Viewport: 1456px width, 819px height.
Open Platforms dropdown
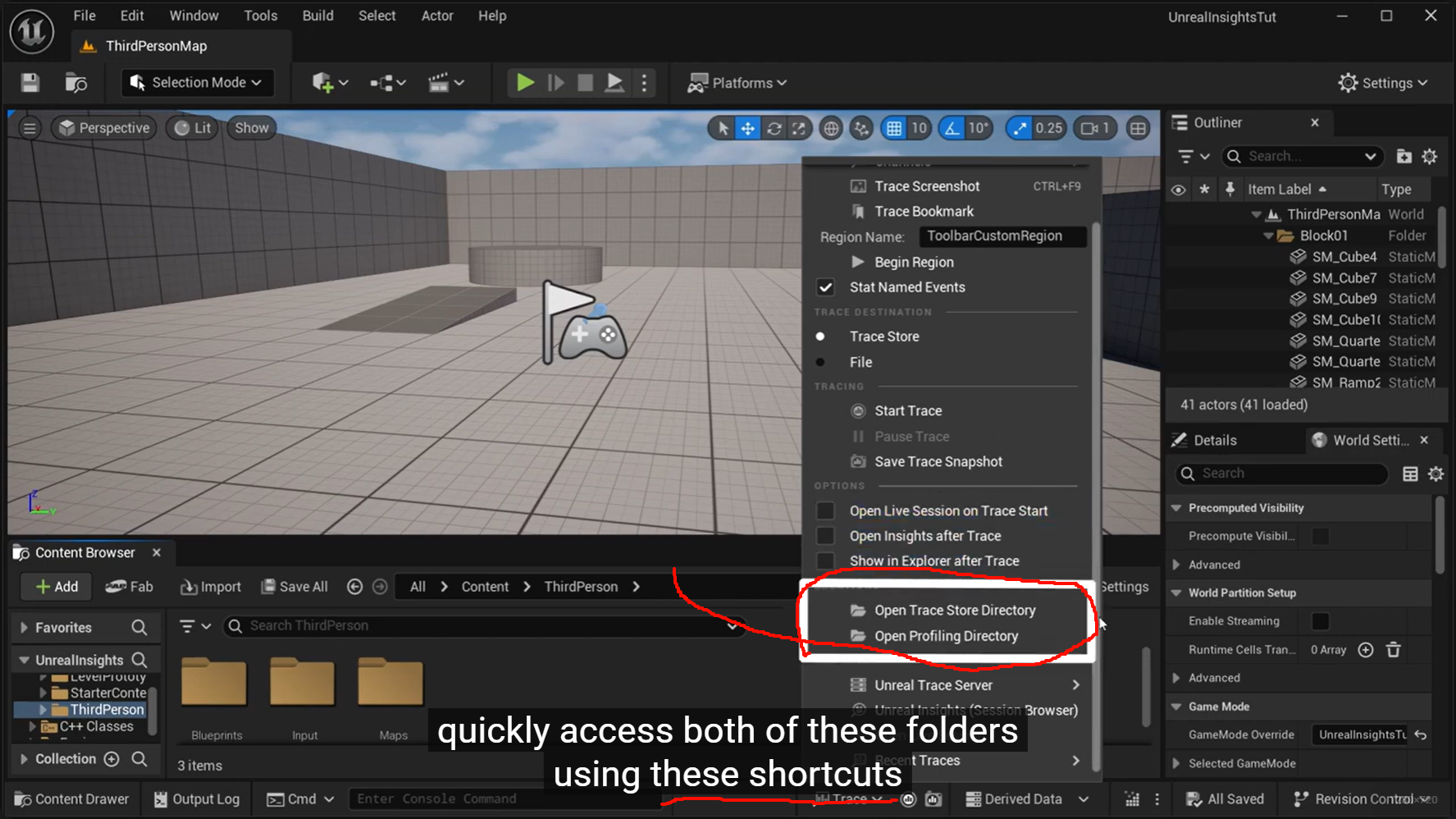(x=737, y=83)
